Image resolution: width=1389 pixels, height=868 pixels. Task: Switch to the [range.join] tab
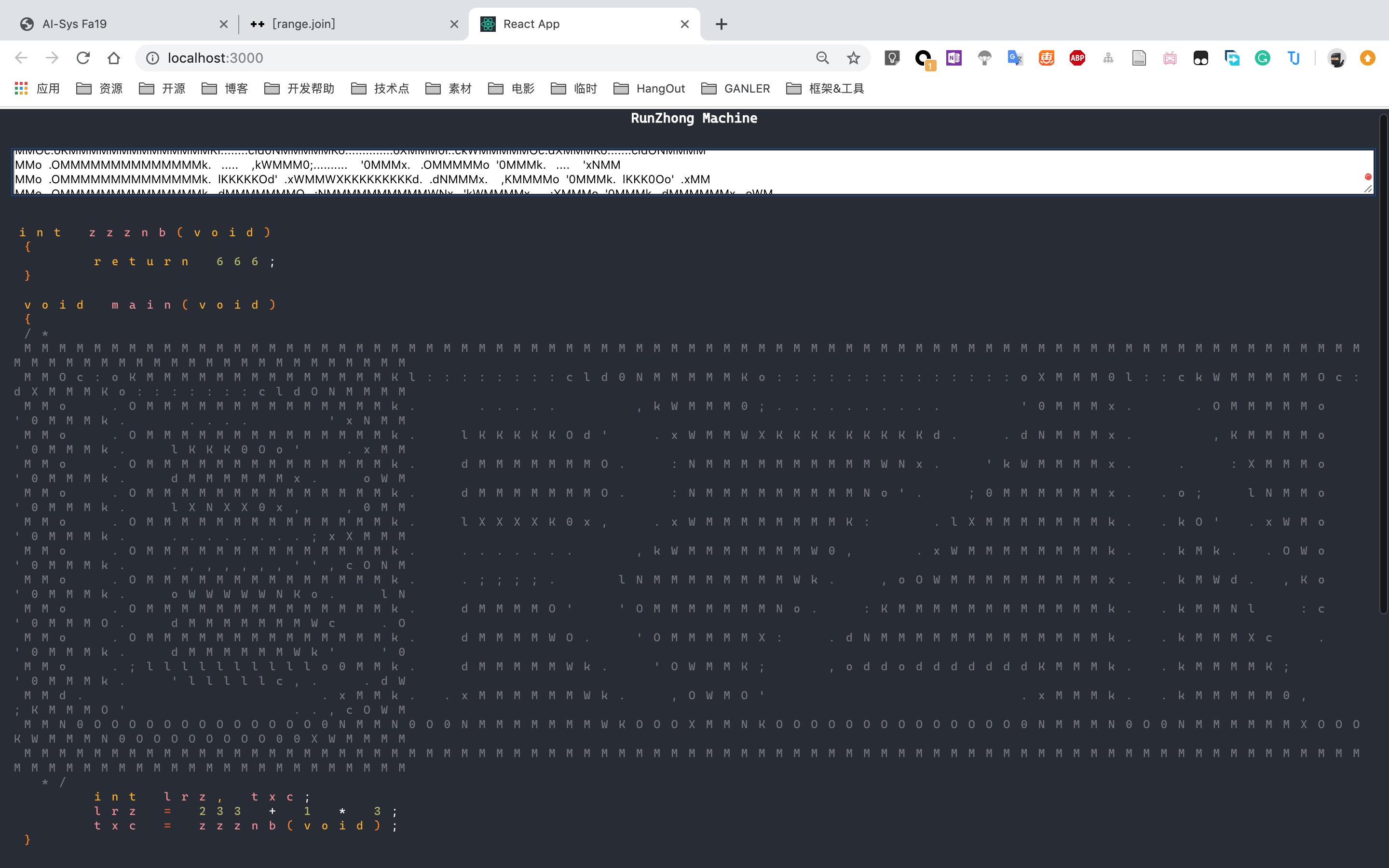pyautogui.click(x=344, y=24)
